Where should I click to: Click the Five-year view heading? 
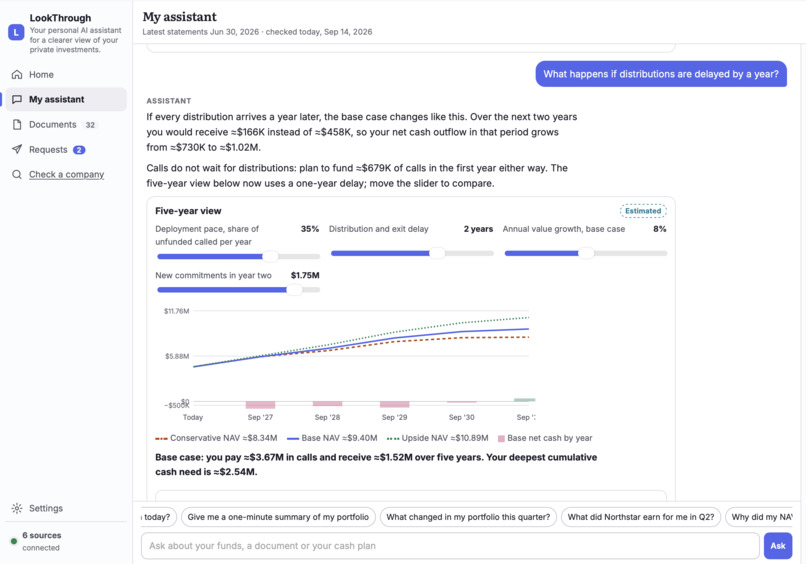pyautogui.click(x=188, y=211)
